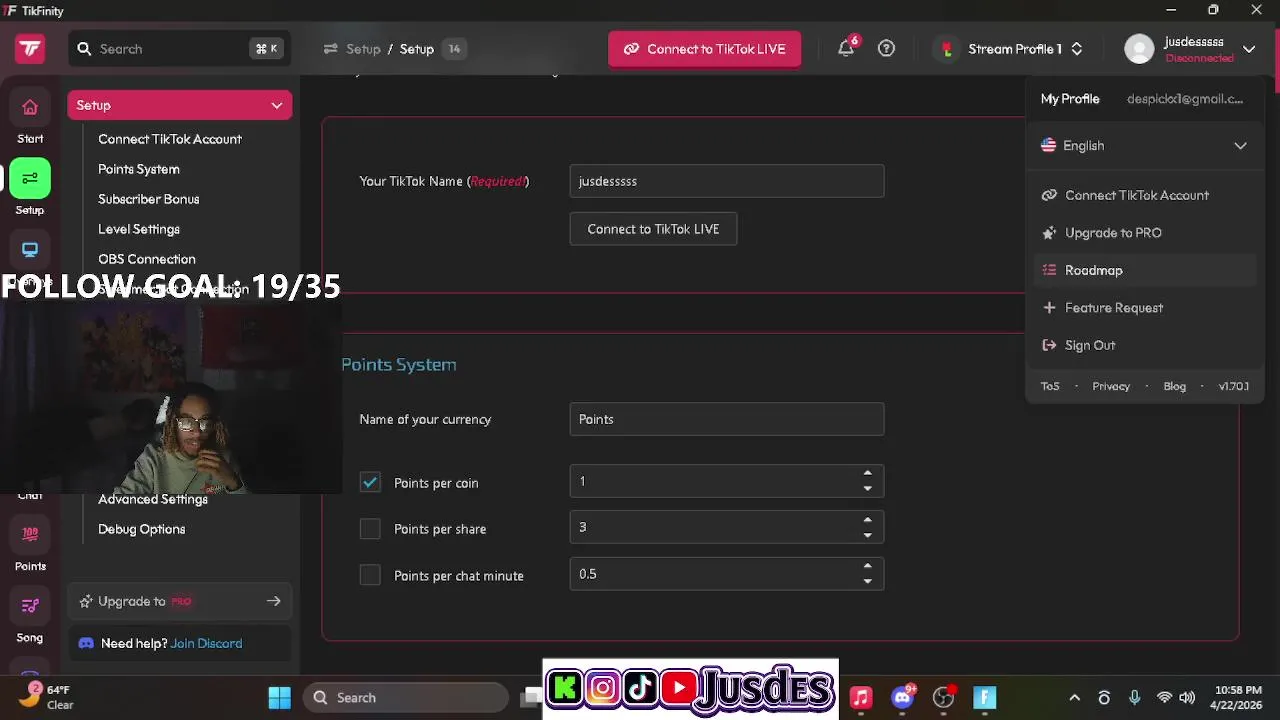Decrease Points per chat minute value
The image size is (1280, 720).
[x=867, y=581]
